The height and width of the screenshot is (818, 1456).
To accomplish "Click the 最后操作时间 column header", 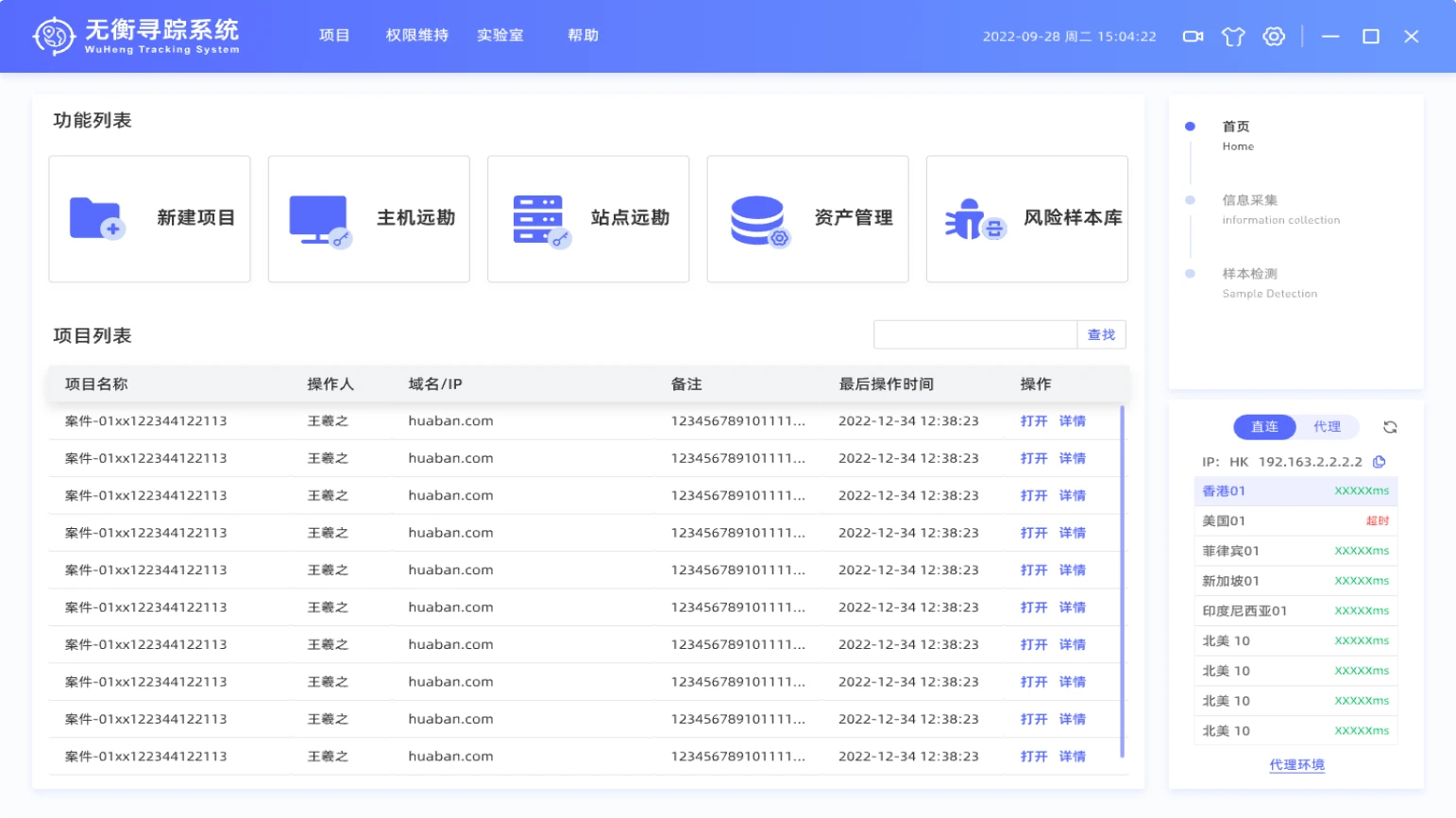I will 887,384.
